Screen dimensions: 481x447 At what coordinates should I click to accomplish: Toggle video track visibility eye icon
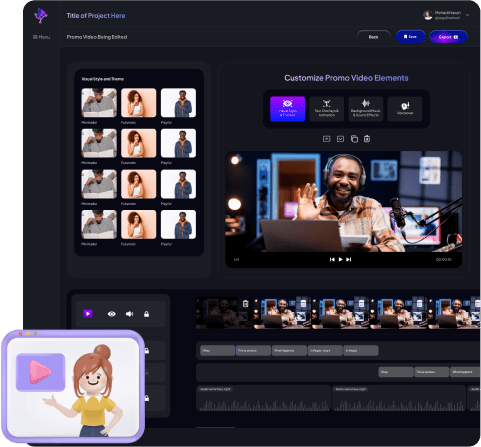click(112, 314)
